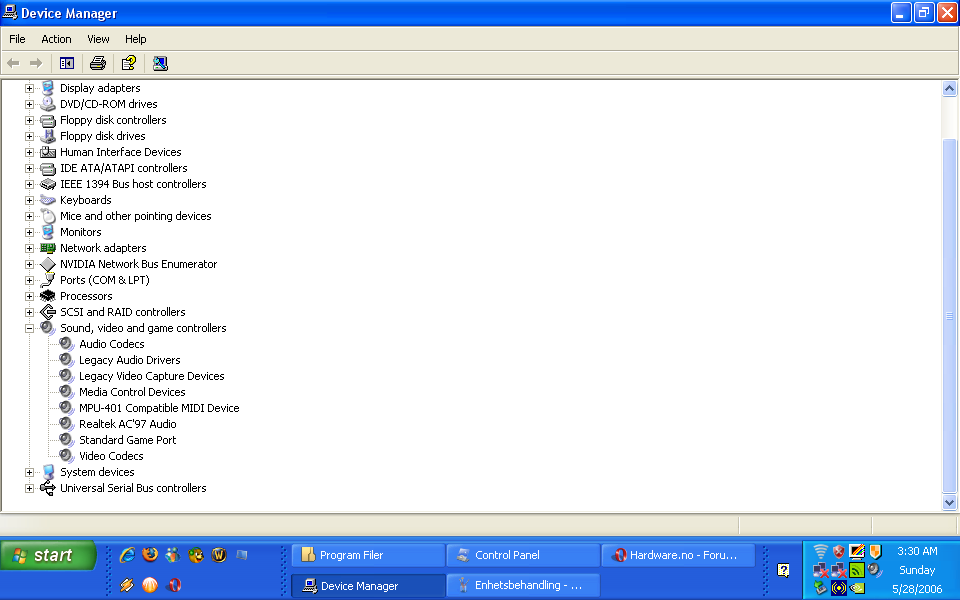
Task: Expand the Processors node
Action: (x=29, y=296)
